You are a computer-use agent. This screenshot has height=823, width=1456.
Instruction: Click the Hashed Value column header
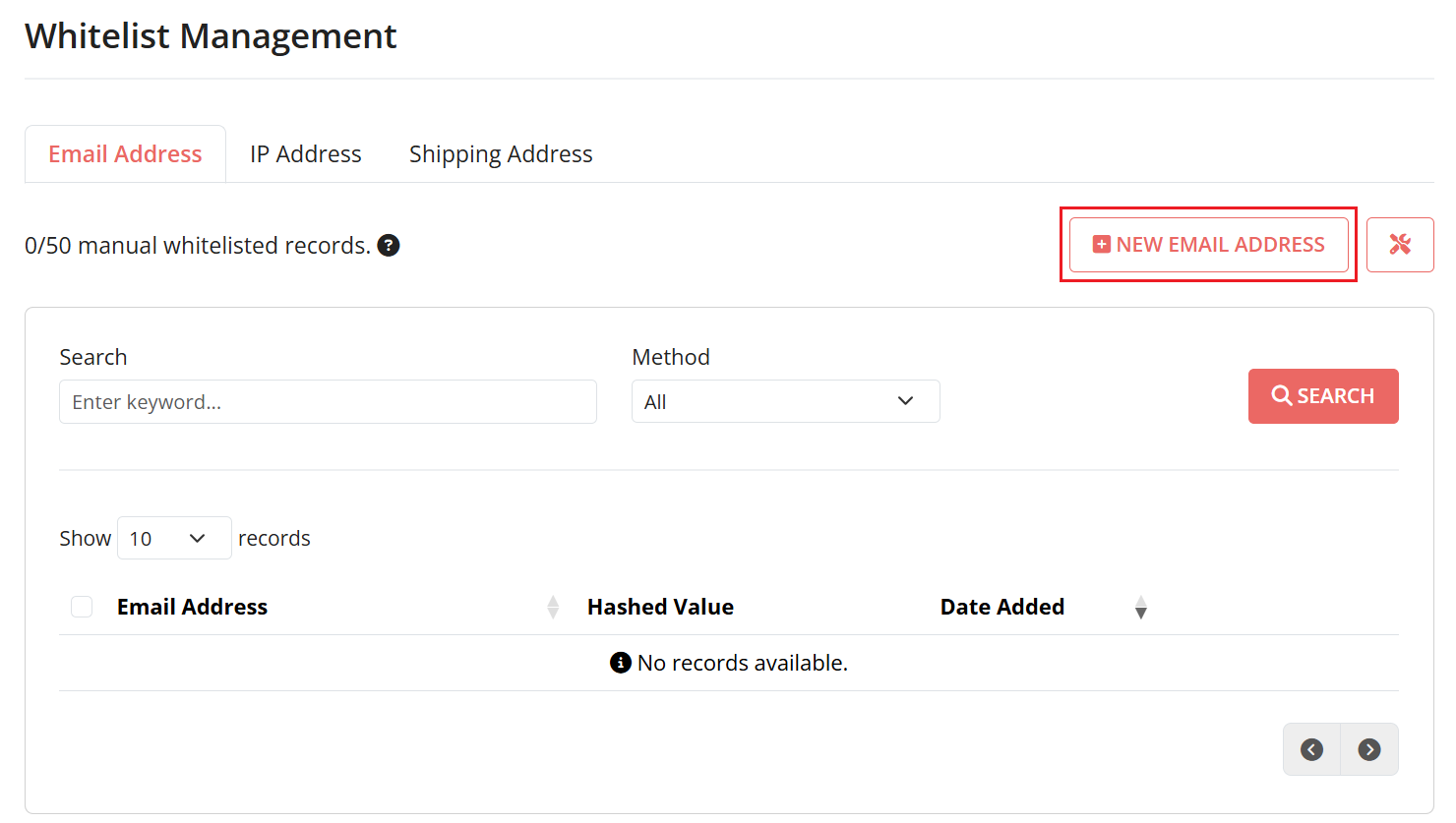pos(660,608)
